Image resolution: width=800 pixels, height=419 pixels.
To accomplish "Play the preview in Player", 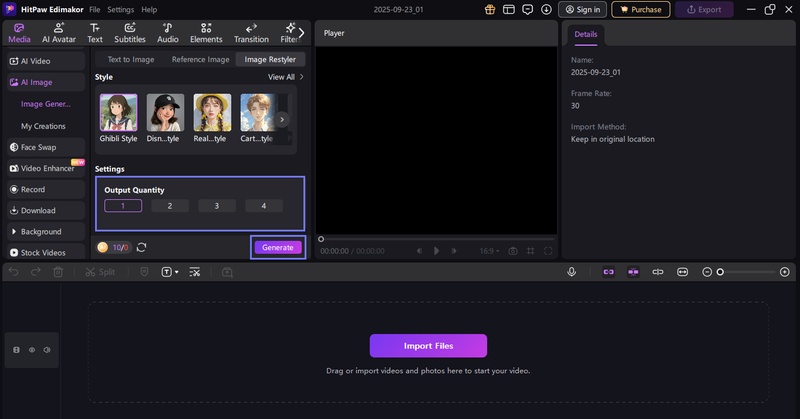I will [x=436, y=251].
